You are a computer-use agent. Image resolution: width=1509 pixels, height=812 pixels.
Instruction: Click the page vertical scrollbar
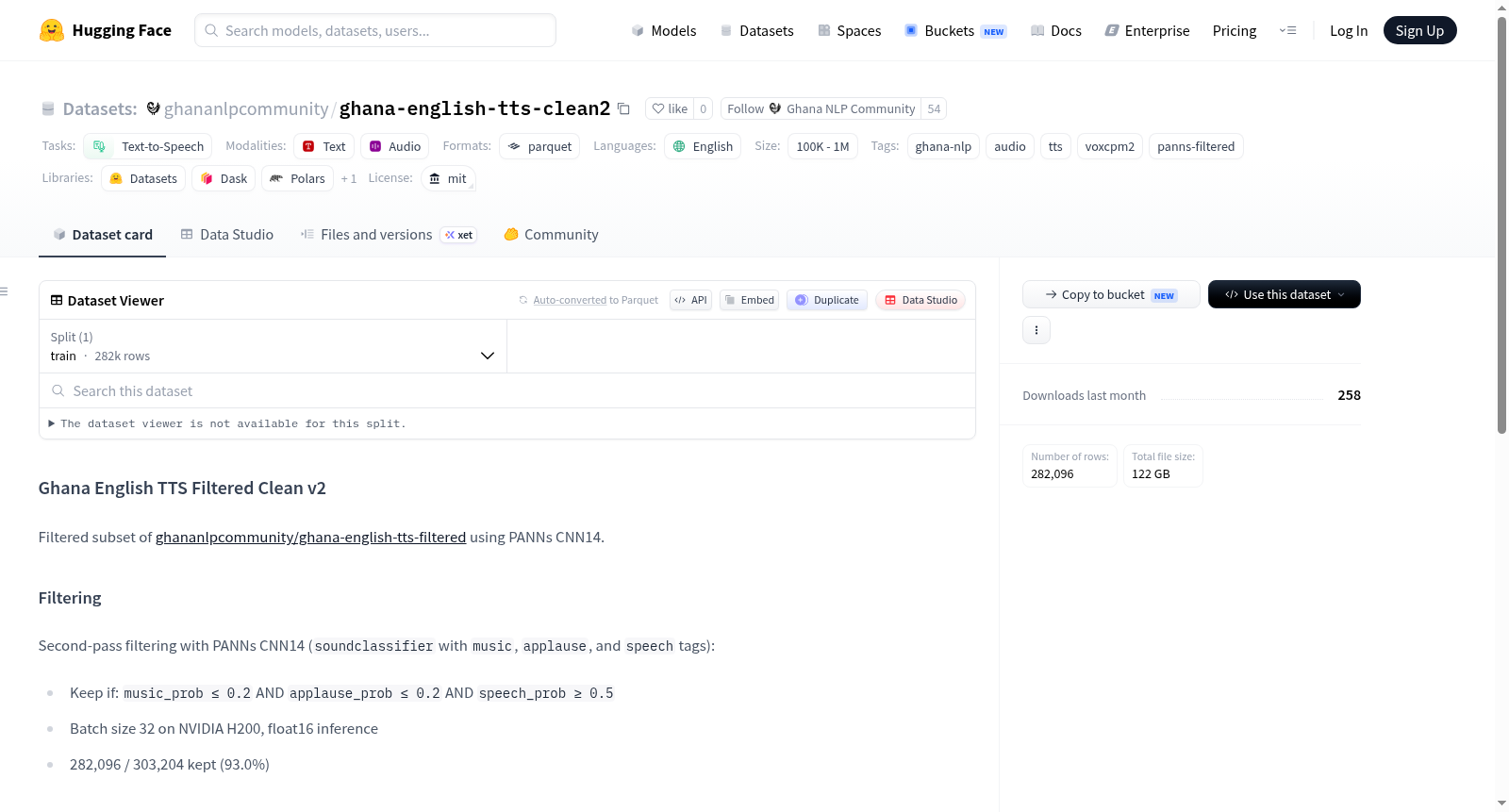[1501, 226]
